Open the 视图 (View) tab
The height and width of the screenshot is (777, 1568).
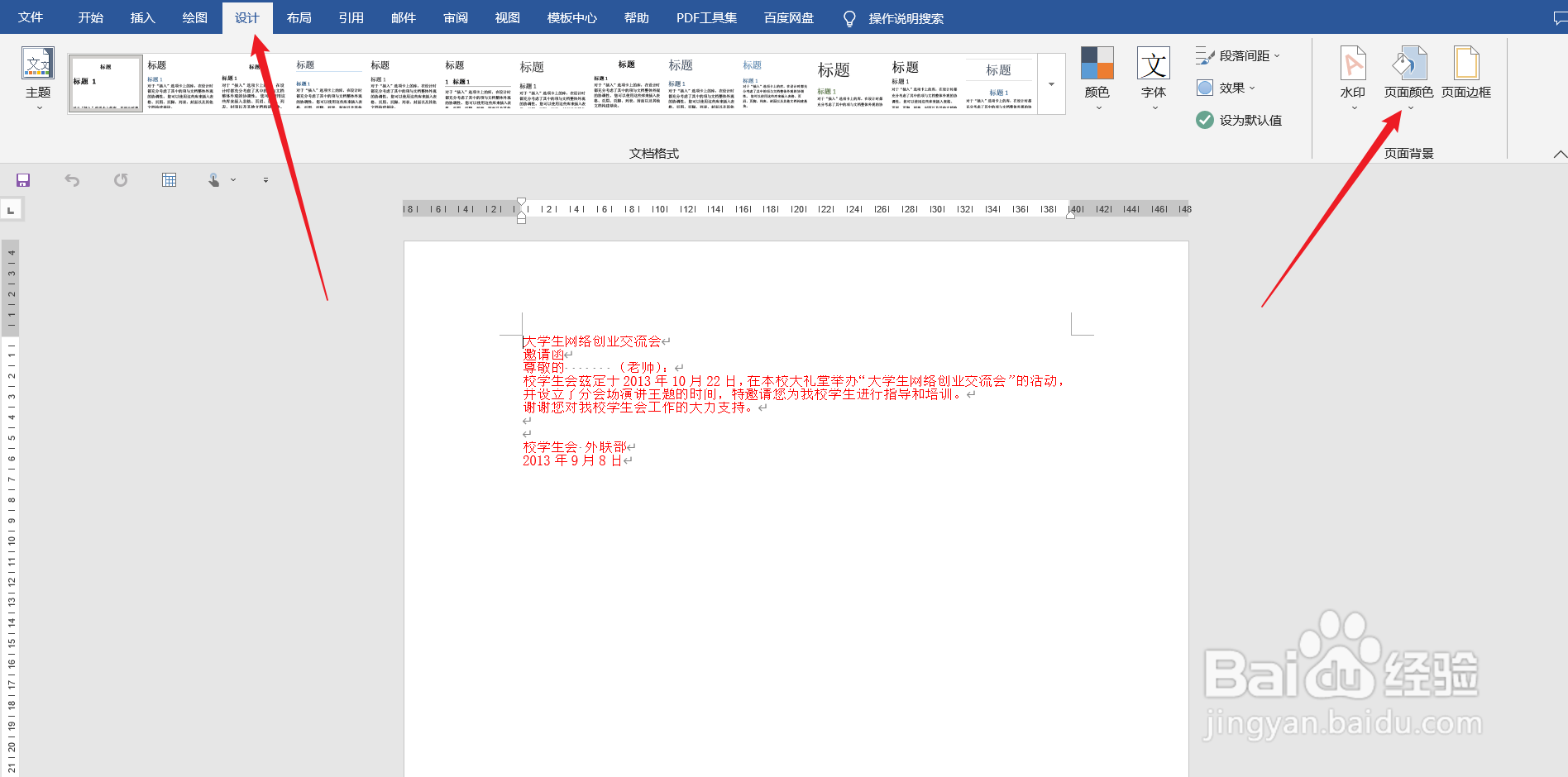(x=507, y=17)
